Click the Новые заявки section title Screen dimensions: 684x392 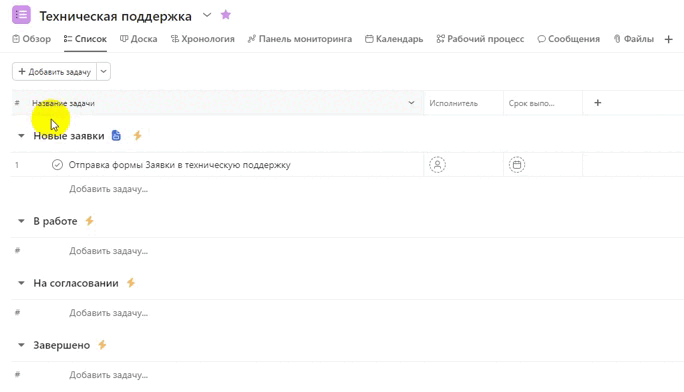(69, 136)
